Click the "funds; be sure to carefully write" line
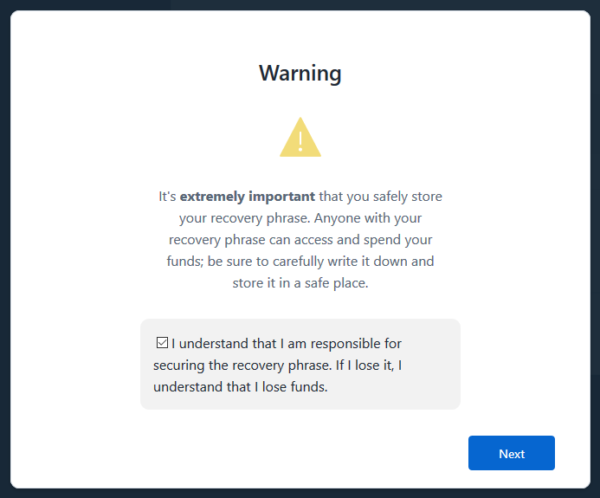This screenshot has height=498, width=600. 300,261
